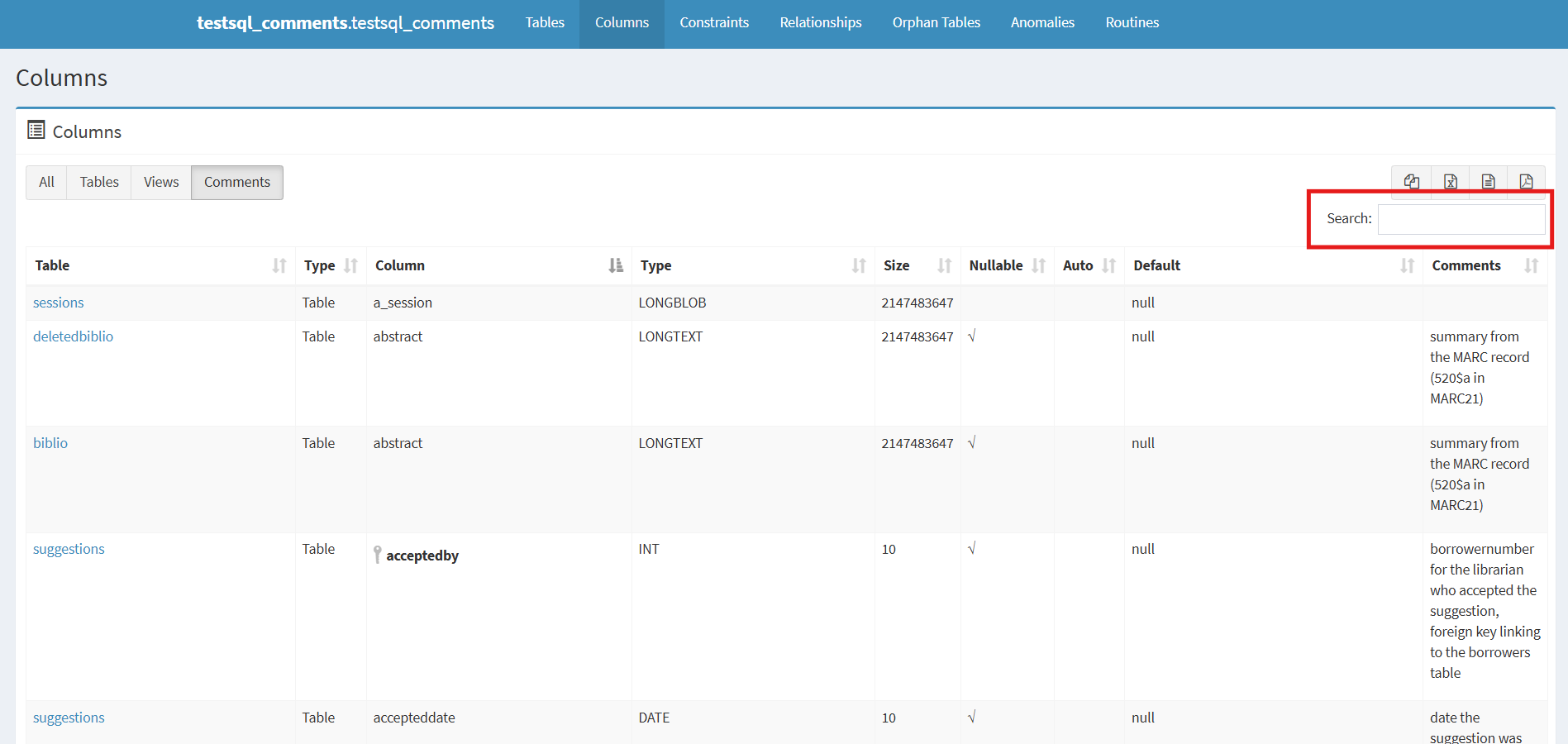Select the Tables filter button
The width and height of the screenshot is (1568, 744).
(99, 183)
